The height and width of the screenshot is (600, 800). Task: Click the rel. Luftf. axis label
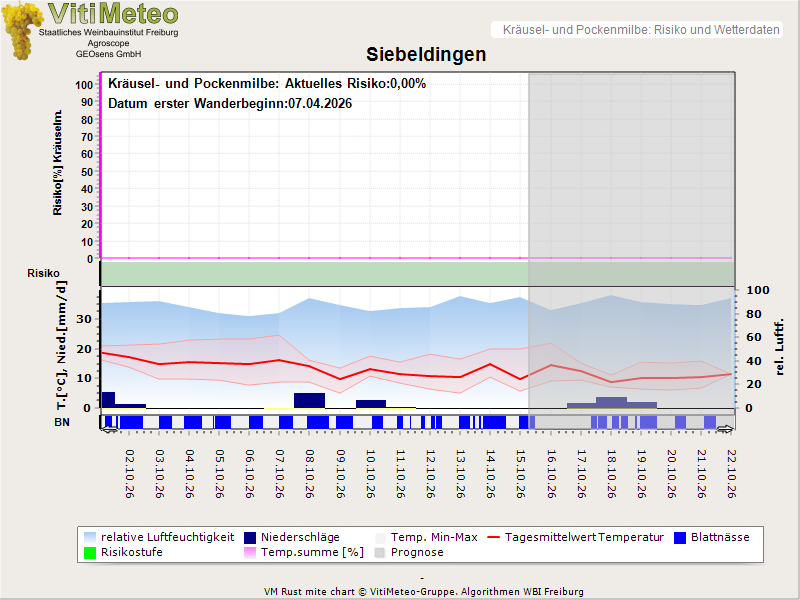(779, 347)
